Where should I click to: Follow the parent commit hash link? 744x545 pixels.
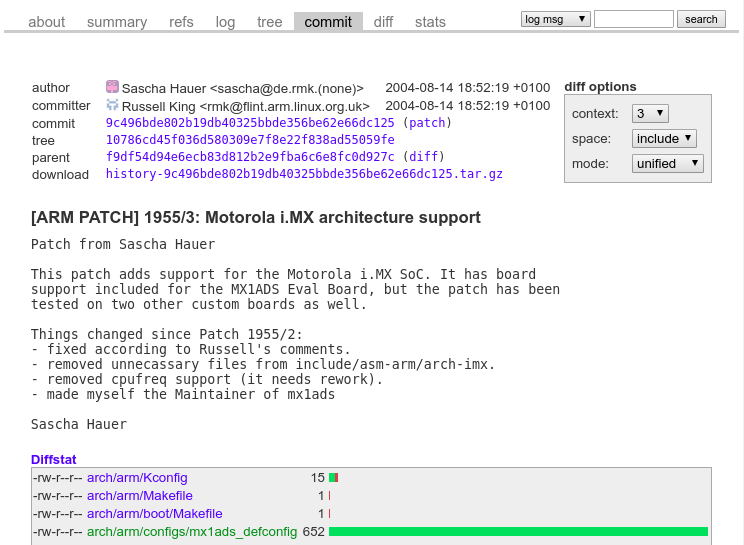250,157
